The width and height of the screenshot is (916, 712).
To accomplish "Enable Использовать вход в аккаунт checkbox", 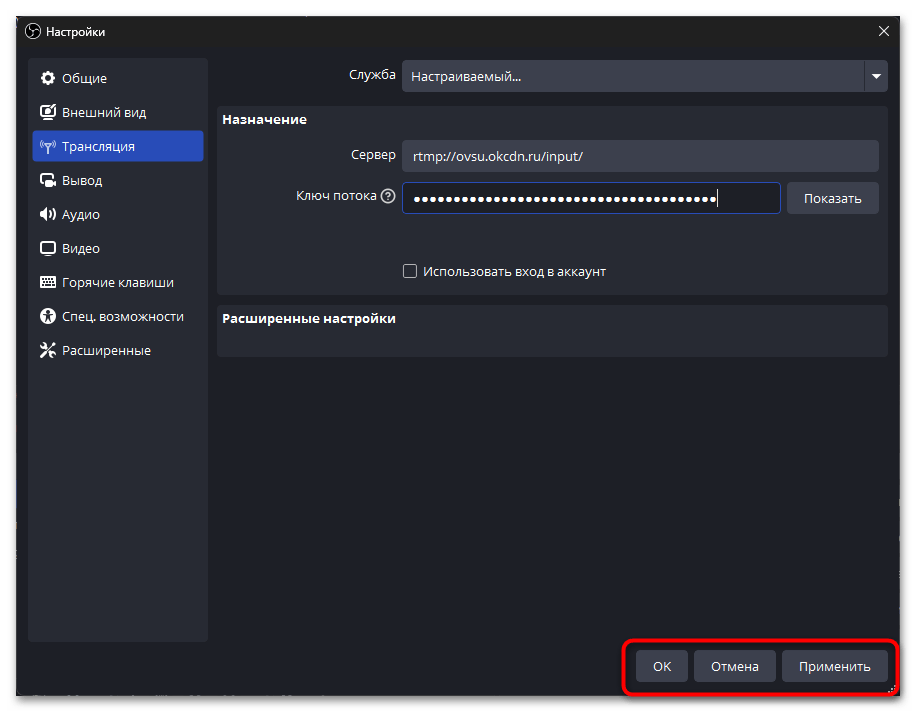I will coord(409,271).
